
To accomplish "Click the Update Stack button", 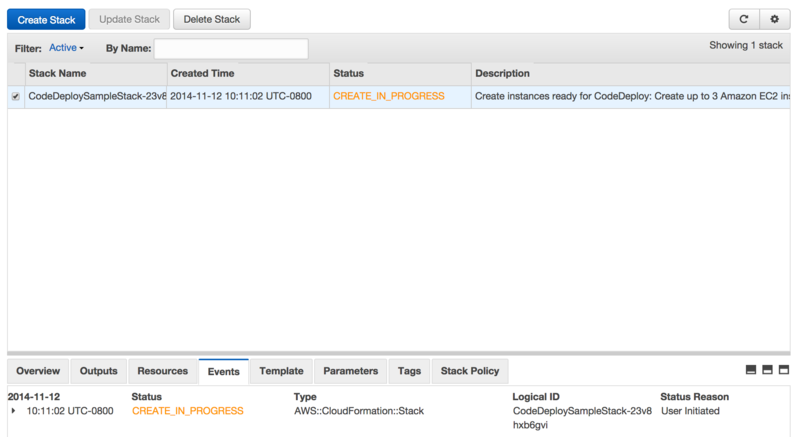I will coord(129,19).
